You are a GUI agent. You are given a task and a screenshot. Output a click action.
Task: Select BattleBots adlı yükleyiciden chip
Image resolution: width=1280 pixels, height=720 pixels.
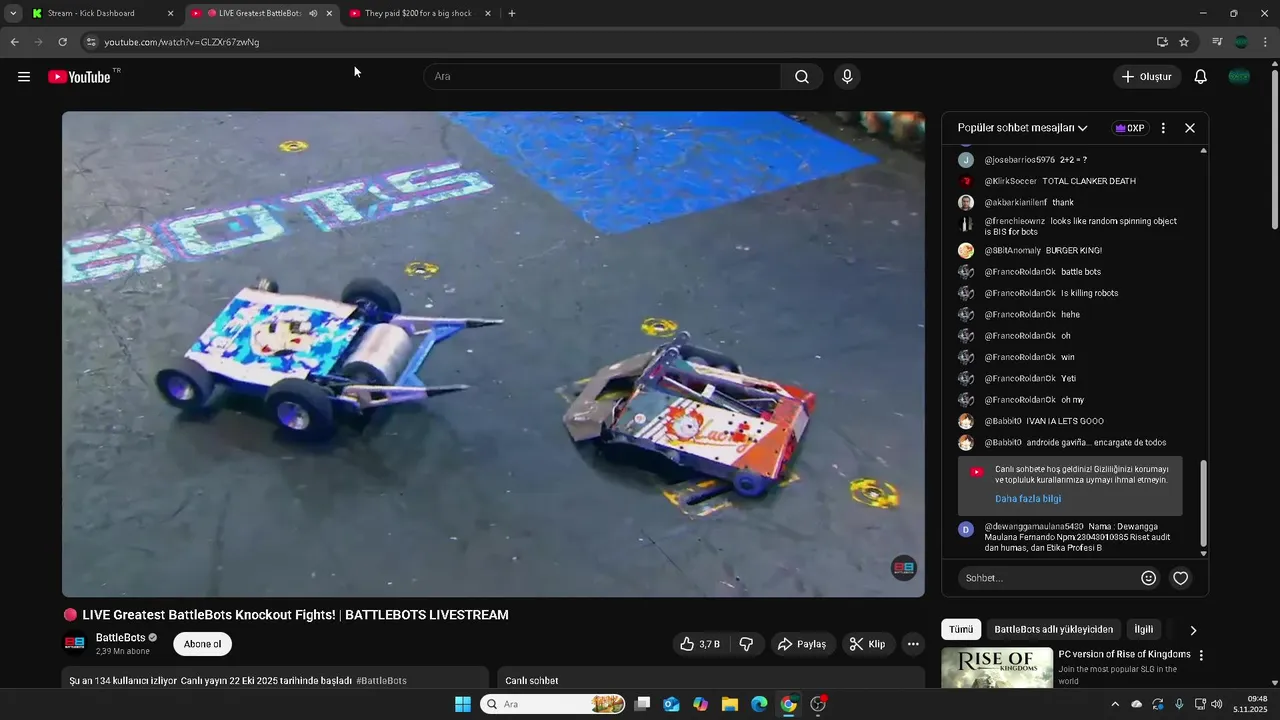pyautogui.click(x=1053, y=629)
